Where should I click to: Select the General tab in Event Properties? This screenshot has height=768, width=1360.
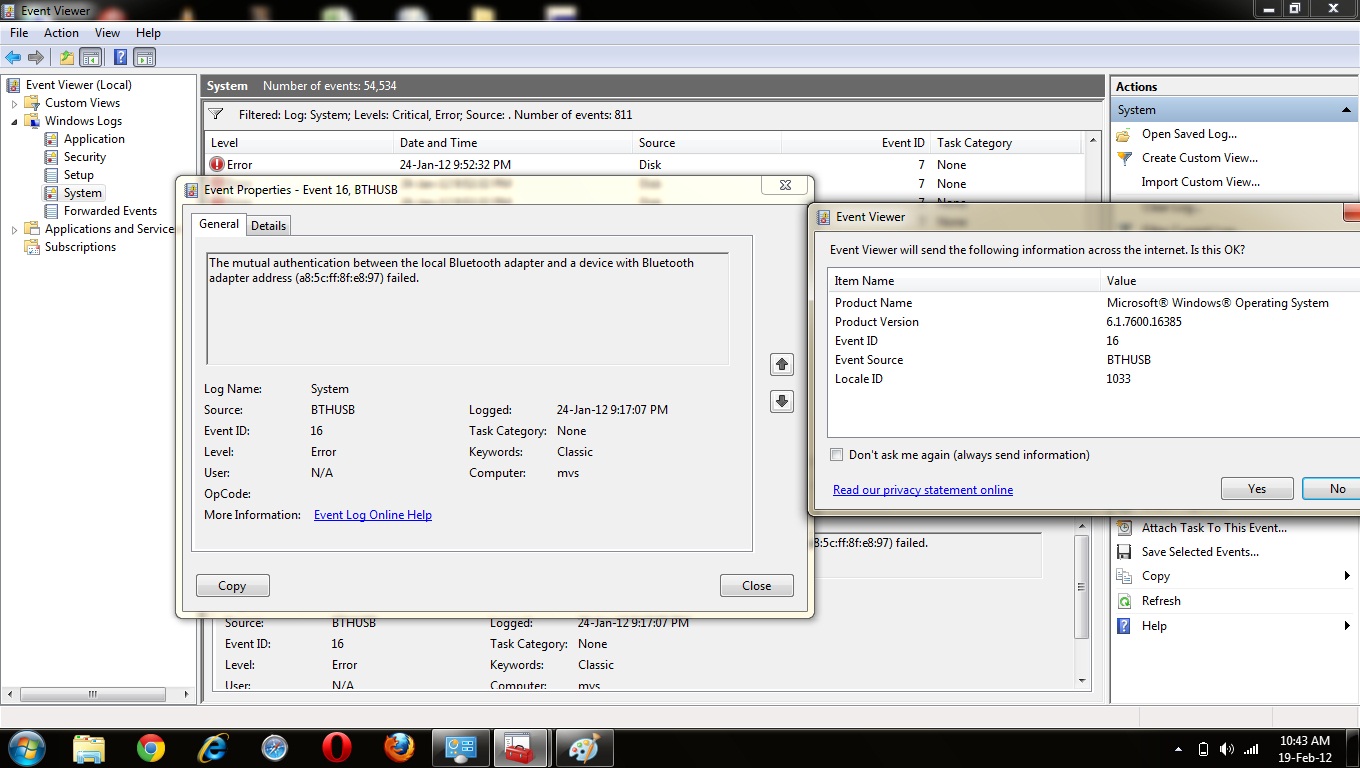219,224
